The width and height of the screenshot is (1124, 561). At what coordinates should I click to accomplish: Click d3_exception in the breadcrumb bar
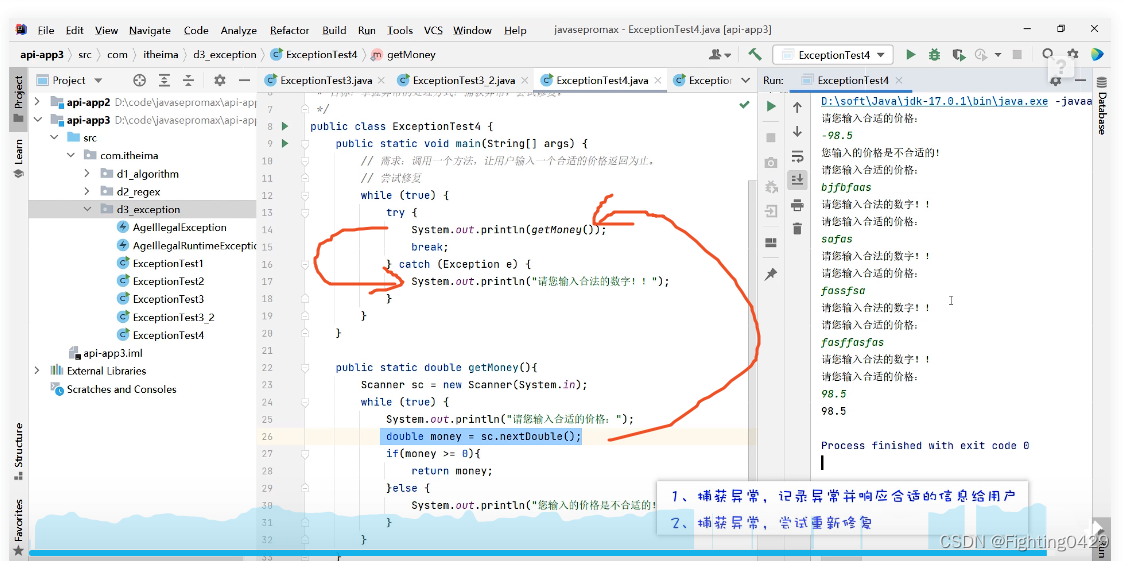(226, 54)
